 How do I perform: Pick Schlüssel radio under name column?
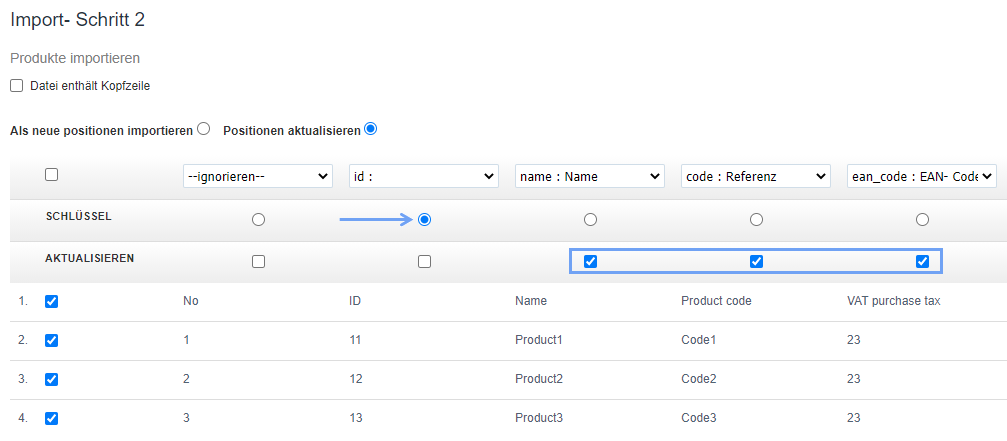(x=590, y=219)
